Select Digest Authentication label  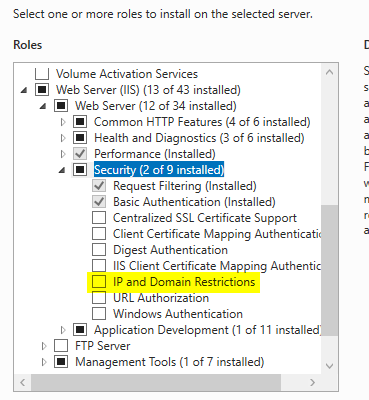click(x=170, y=250)
